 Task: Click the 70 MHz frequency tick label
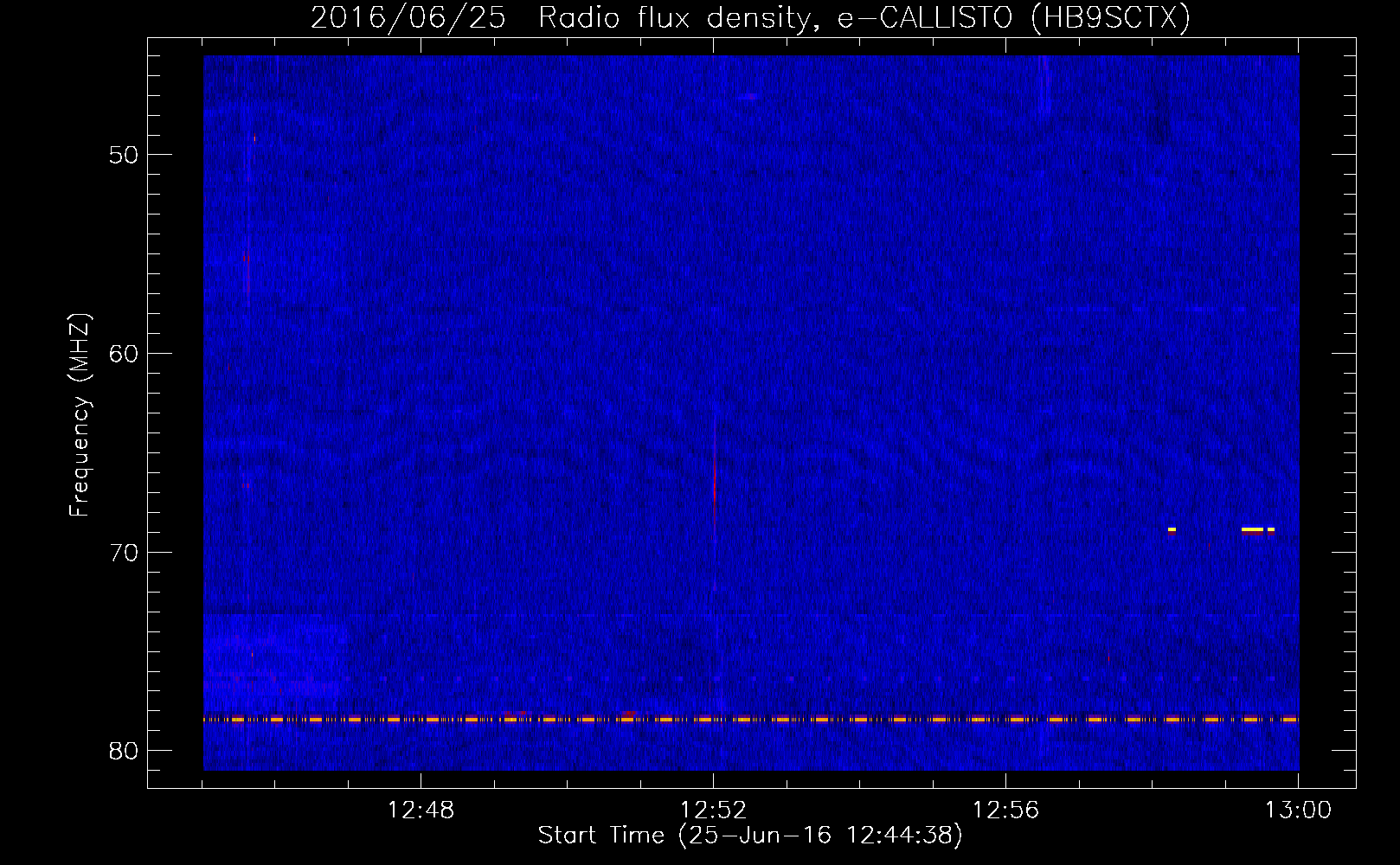pyautogui.click(x=124, y=552)
